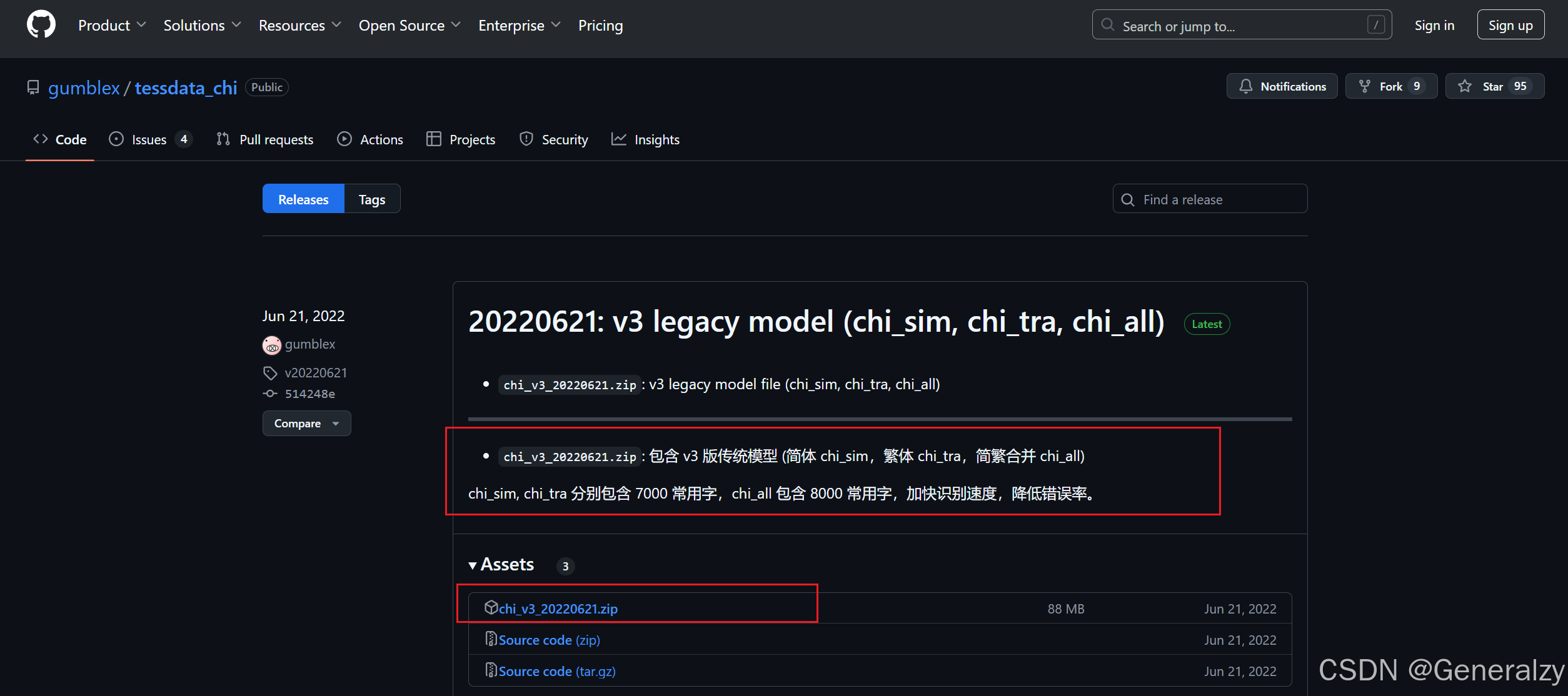Click the 514248e commit icon
Image resolution: width=1568 pixels, height=696 pixels.
[270, 394]
